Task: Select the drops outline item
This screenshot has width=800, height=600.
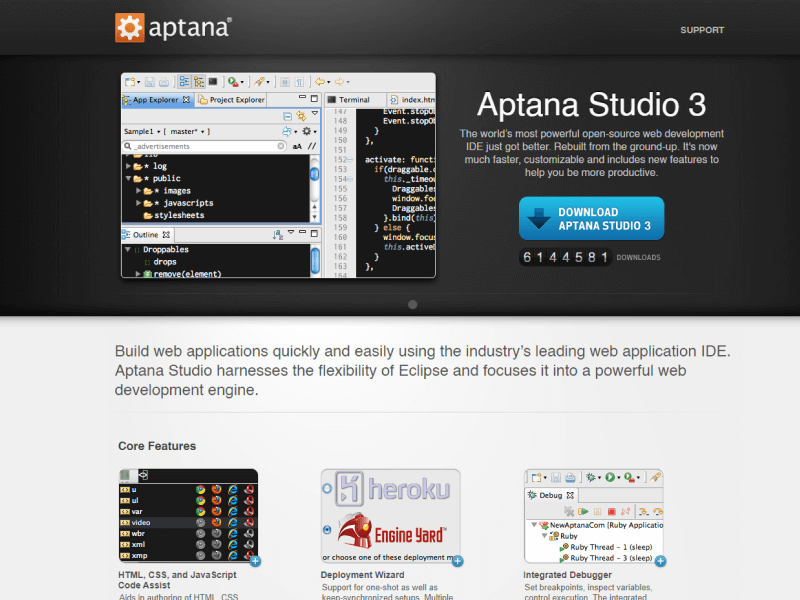Action: point(161,262)
